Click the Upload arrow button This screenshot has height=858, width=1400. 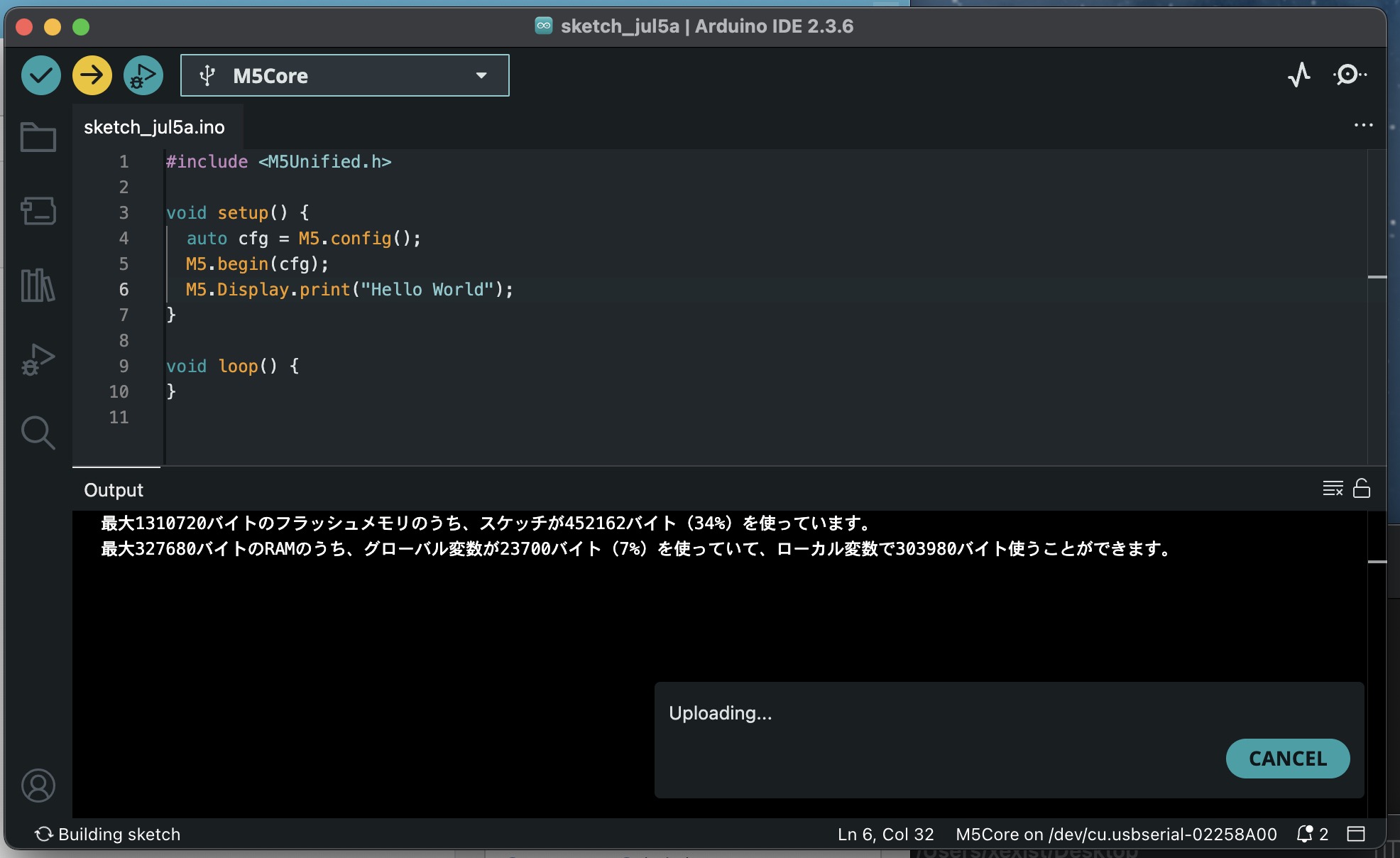pyautogui.click(x=92, y=75)
